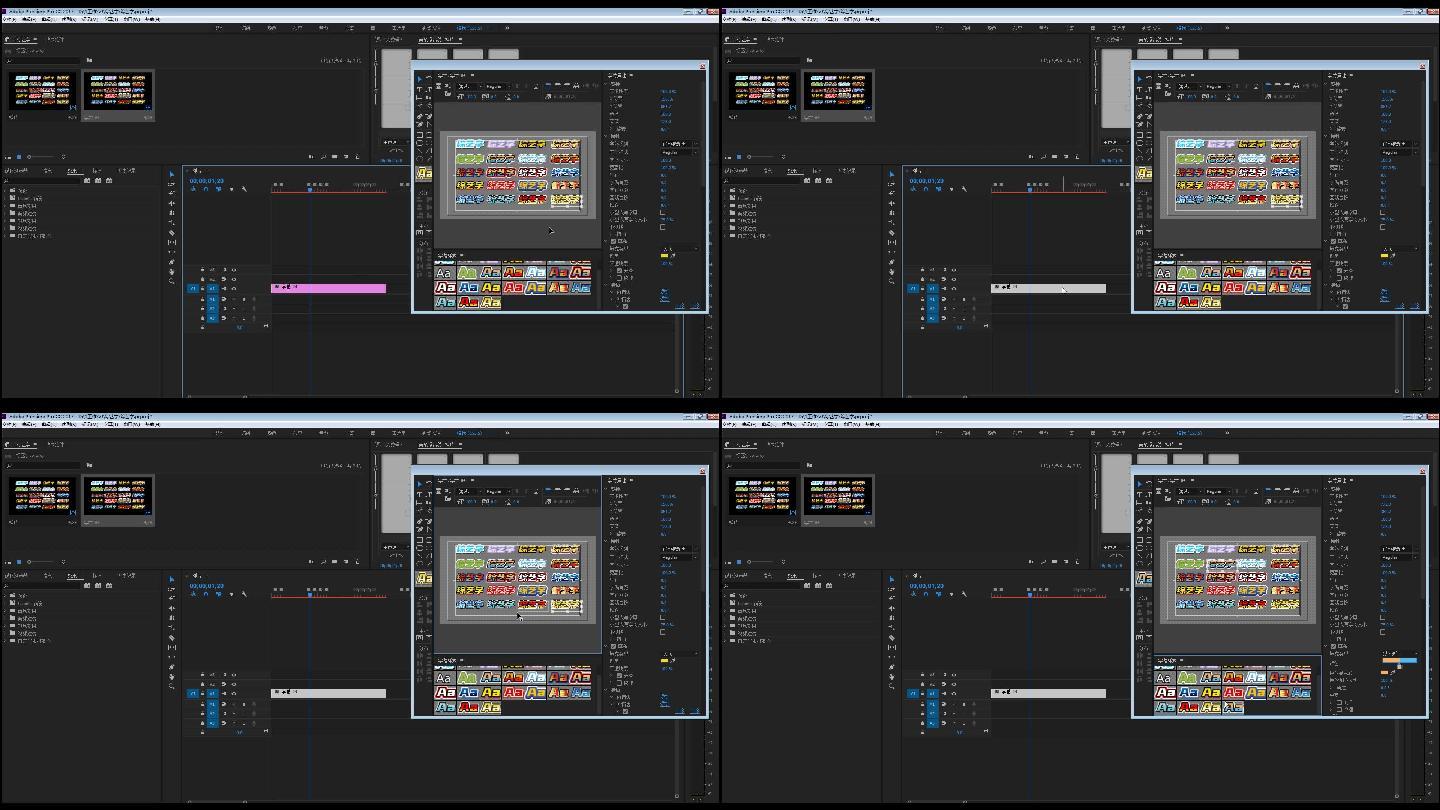Click timeline timecode 00;00;01;23 in the top-left screenshot
1440x810 pixels.
point(207,181)
